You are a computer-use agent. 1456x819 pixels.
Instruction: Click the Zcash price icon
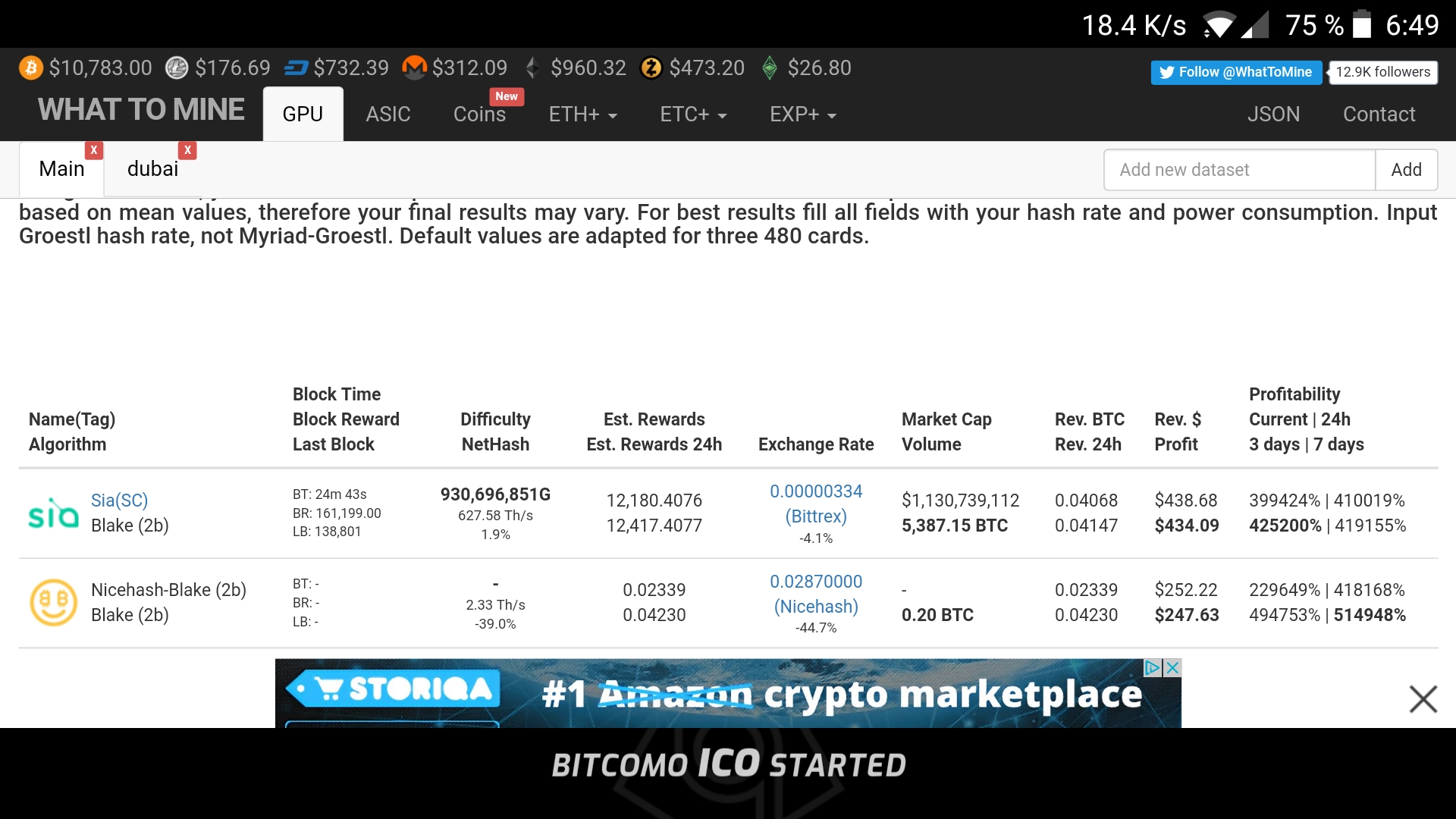[x=649, y=68]
